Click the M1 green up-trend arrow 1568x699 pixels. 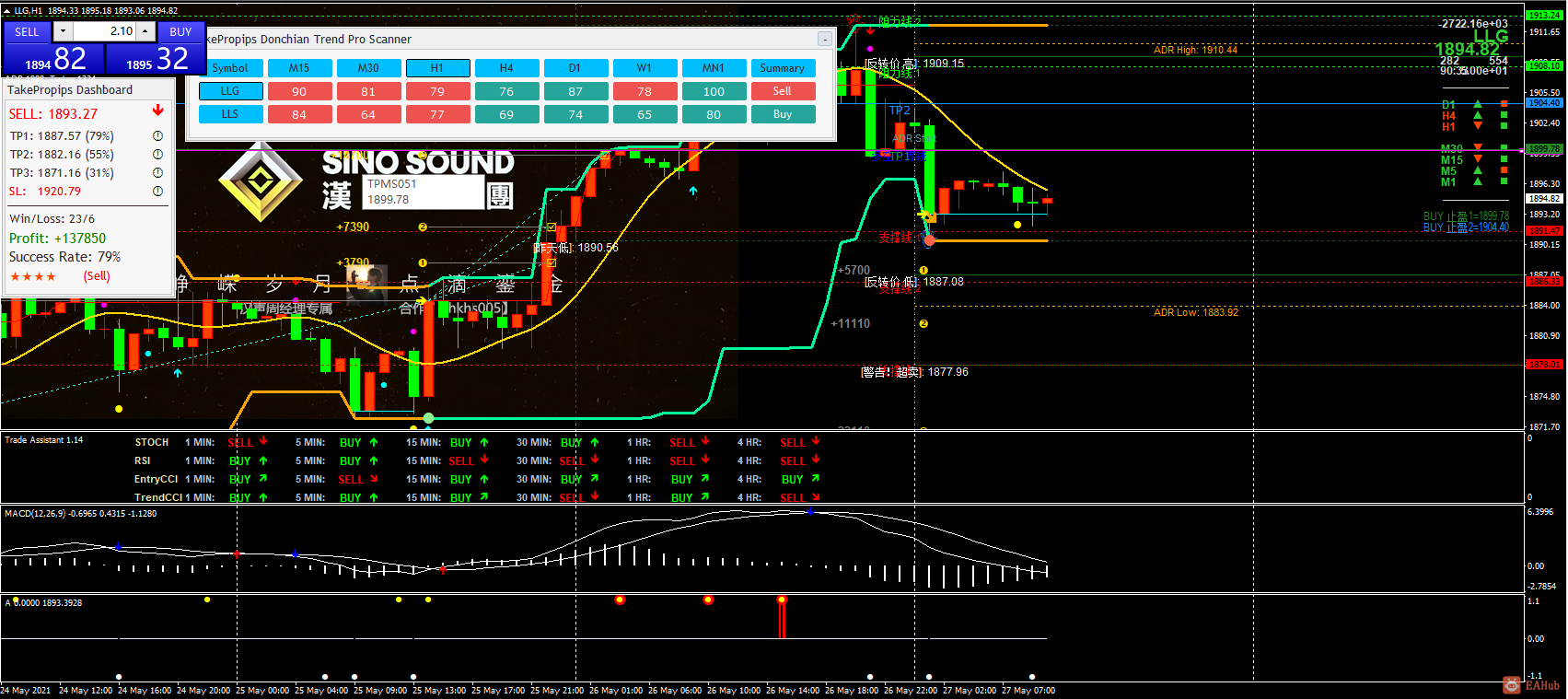tap(1478, 181)
